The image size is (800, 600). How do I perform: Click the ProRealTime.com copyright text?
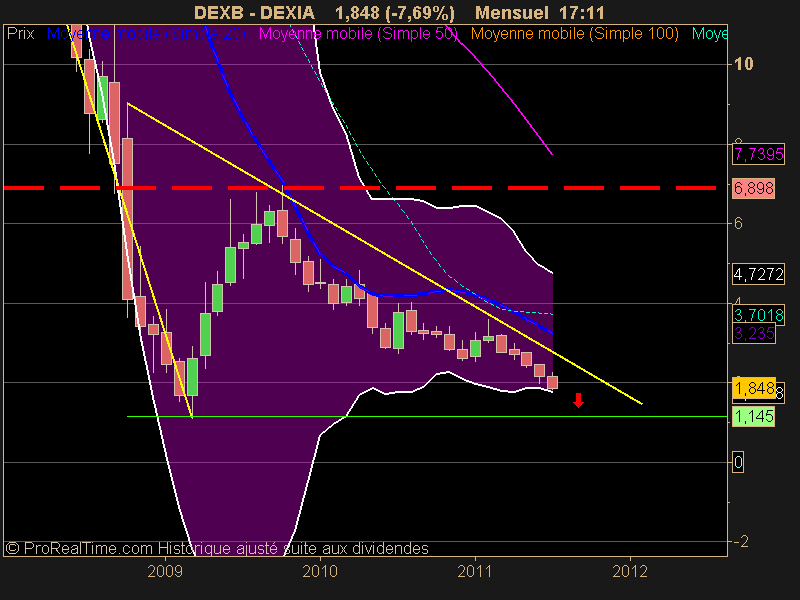[x=217, y=548]
